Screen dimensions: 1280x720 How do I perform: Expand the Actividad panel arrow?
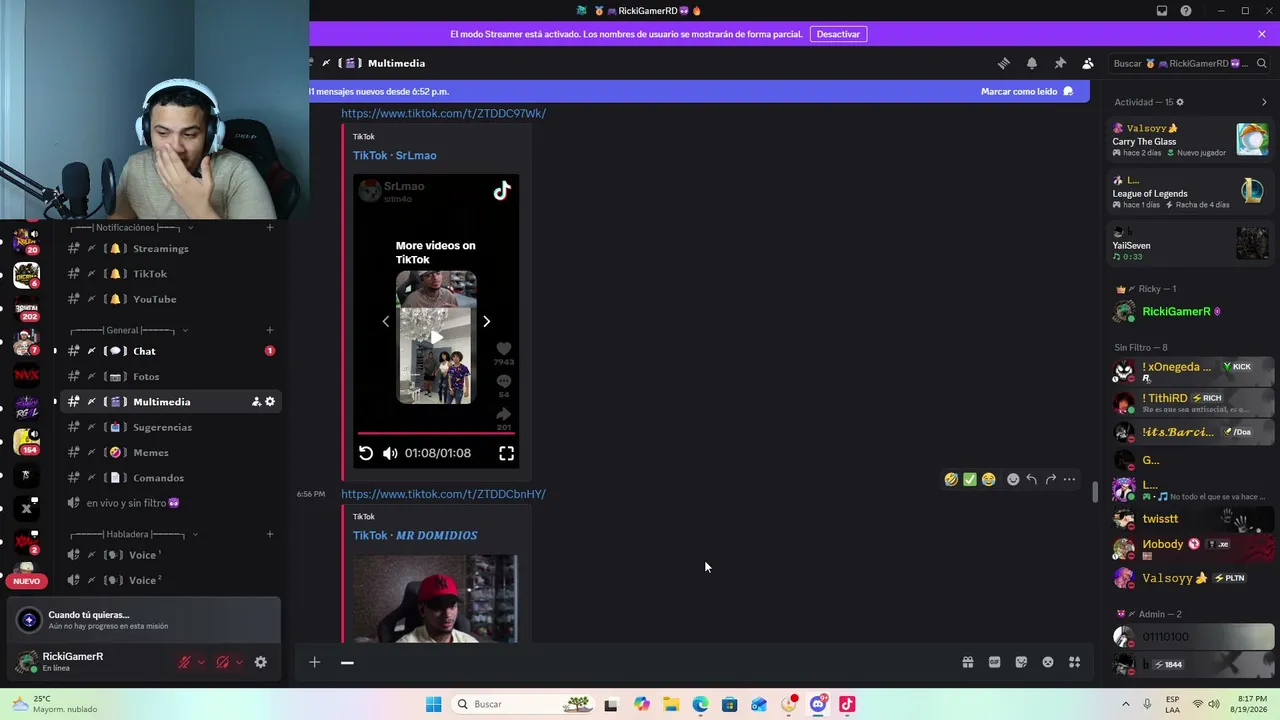pyautogui.click(x=1264, y=102)
